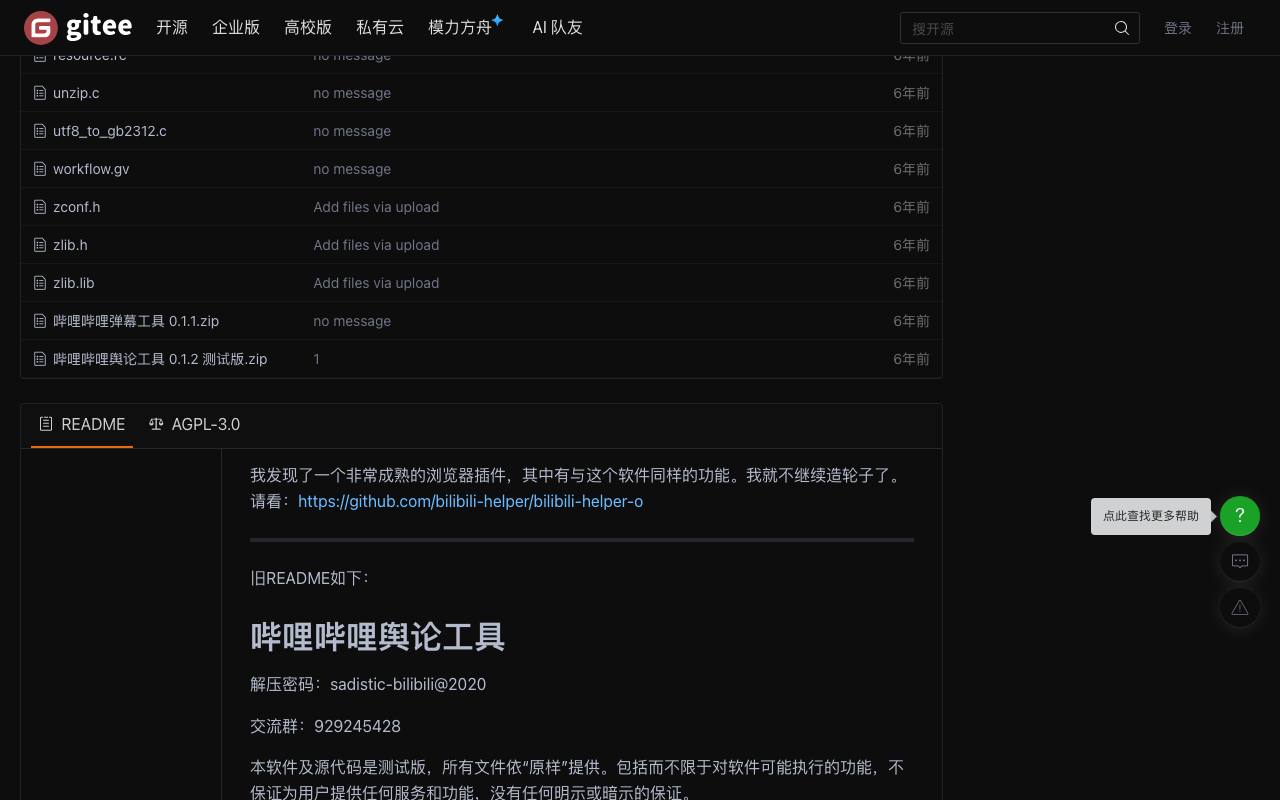Open the zlib.lib file

(74, 283)
